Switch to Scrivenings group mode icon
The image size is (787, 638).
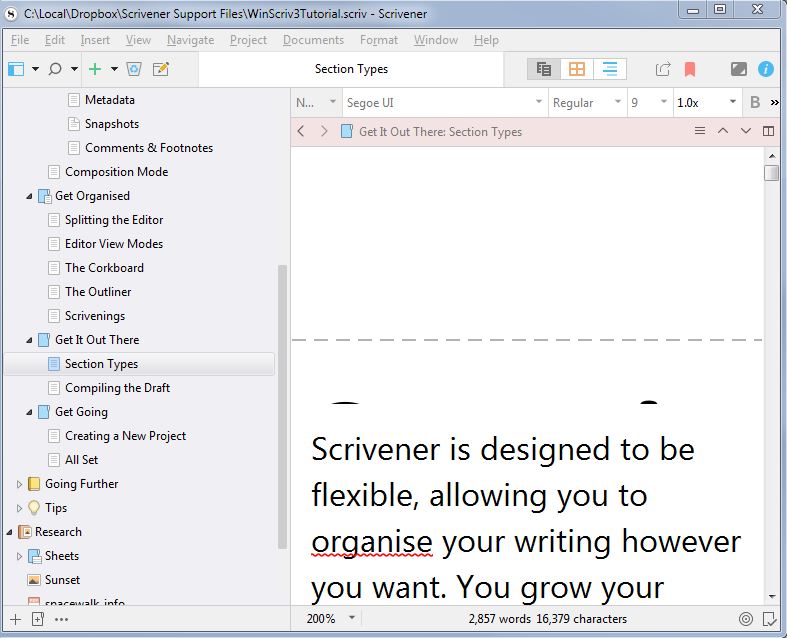[x=544, y=69]
